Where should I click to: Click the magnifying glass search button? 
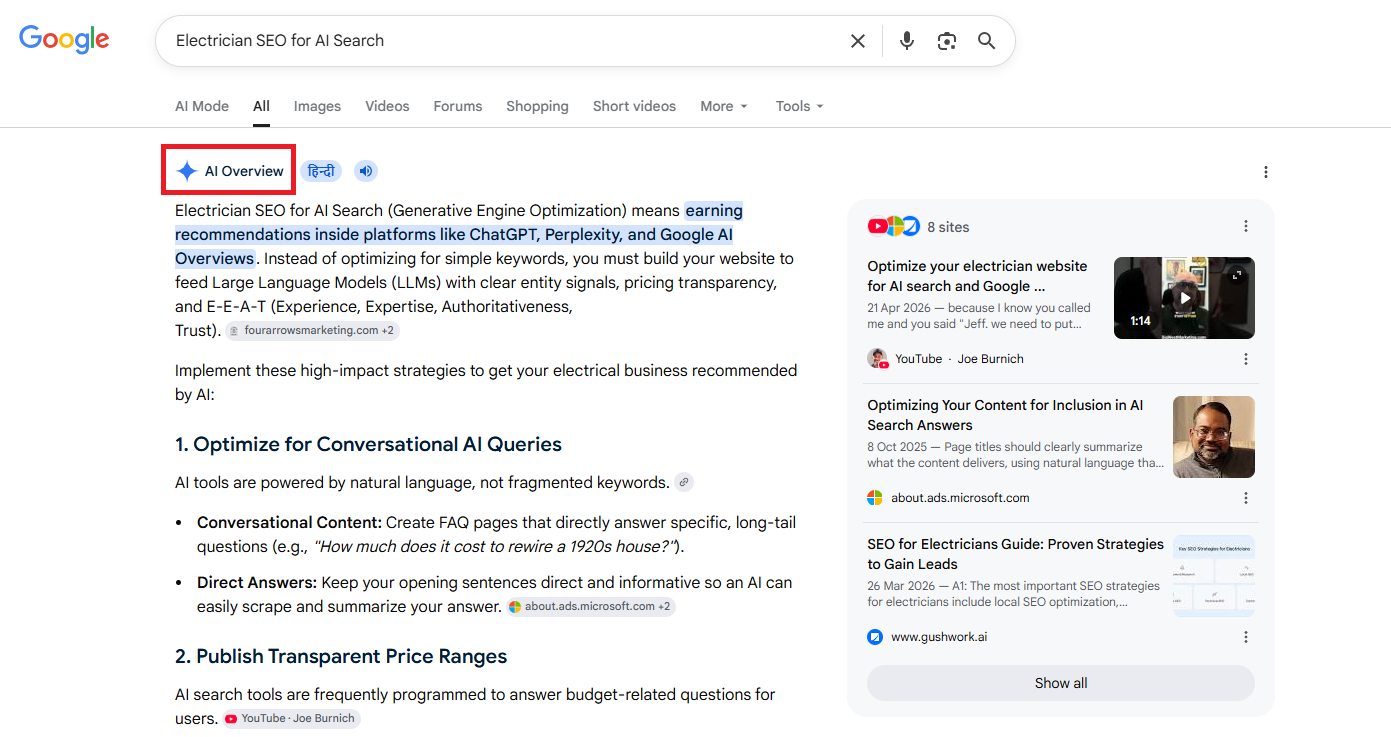tap(987, 41)
